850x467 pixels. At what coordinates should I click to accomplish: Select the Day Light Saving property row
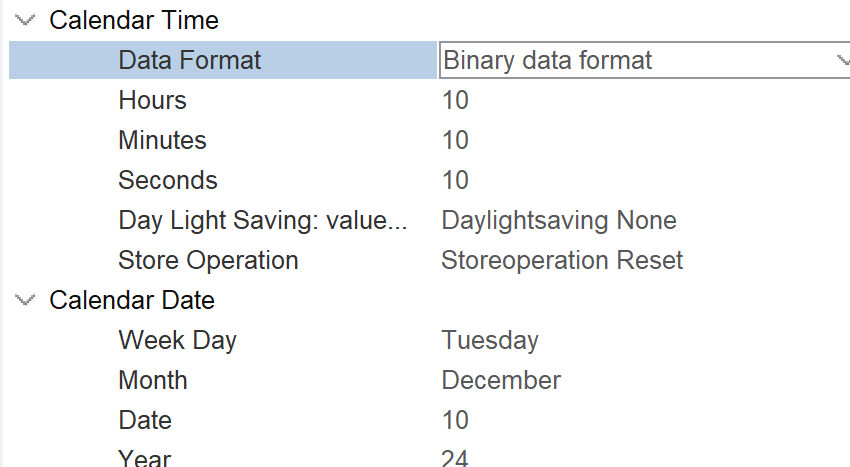[262, 220]
